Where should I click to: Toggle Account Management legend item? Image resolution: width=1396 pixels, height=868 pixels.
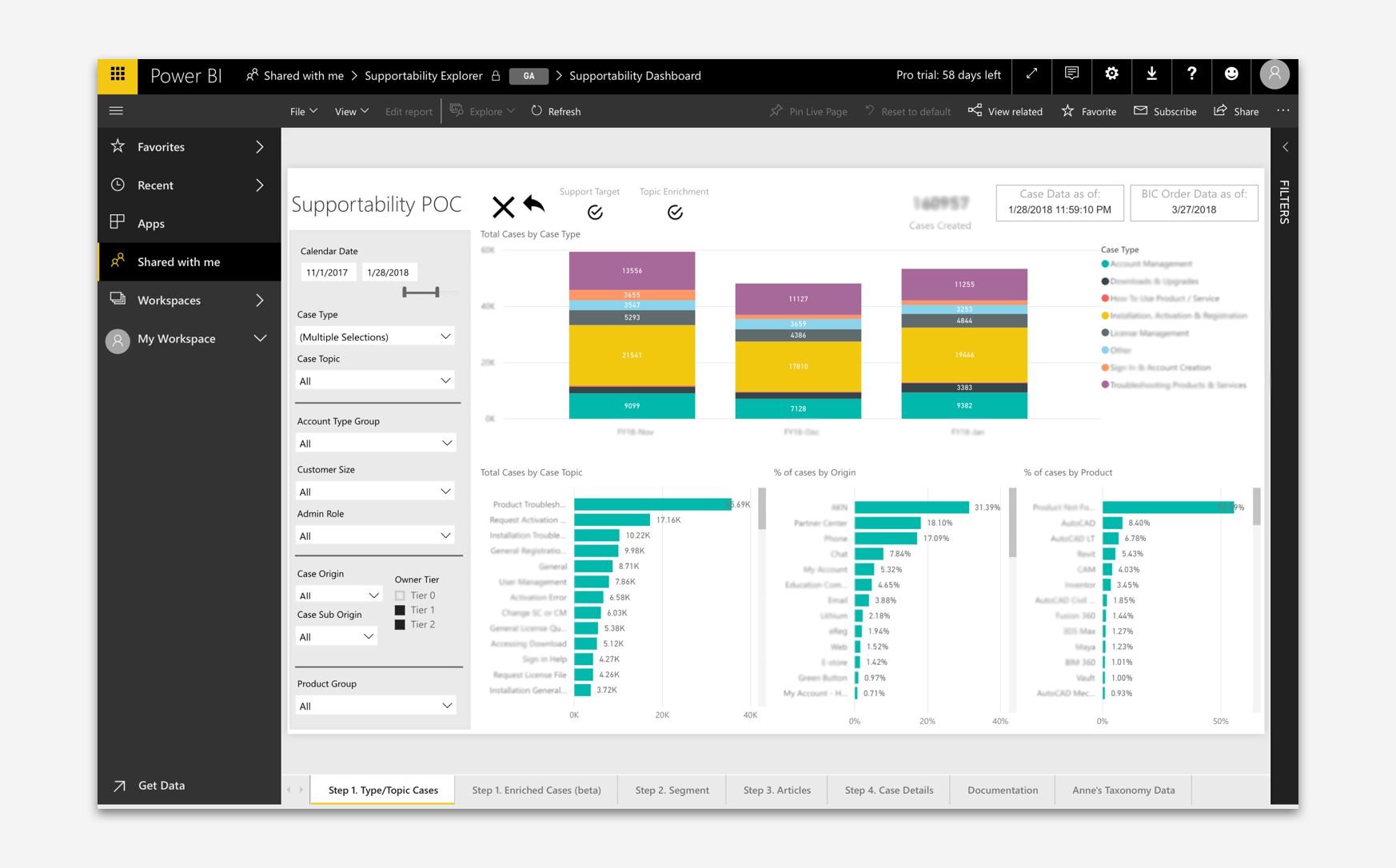[x=1147, y=264]
